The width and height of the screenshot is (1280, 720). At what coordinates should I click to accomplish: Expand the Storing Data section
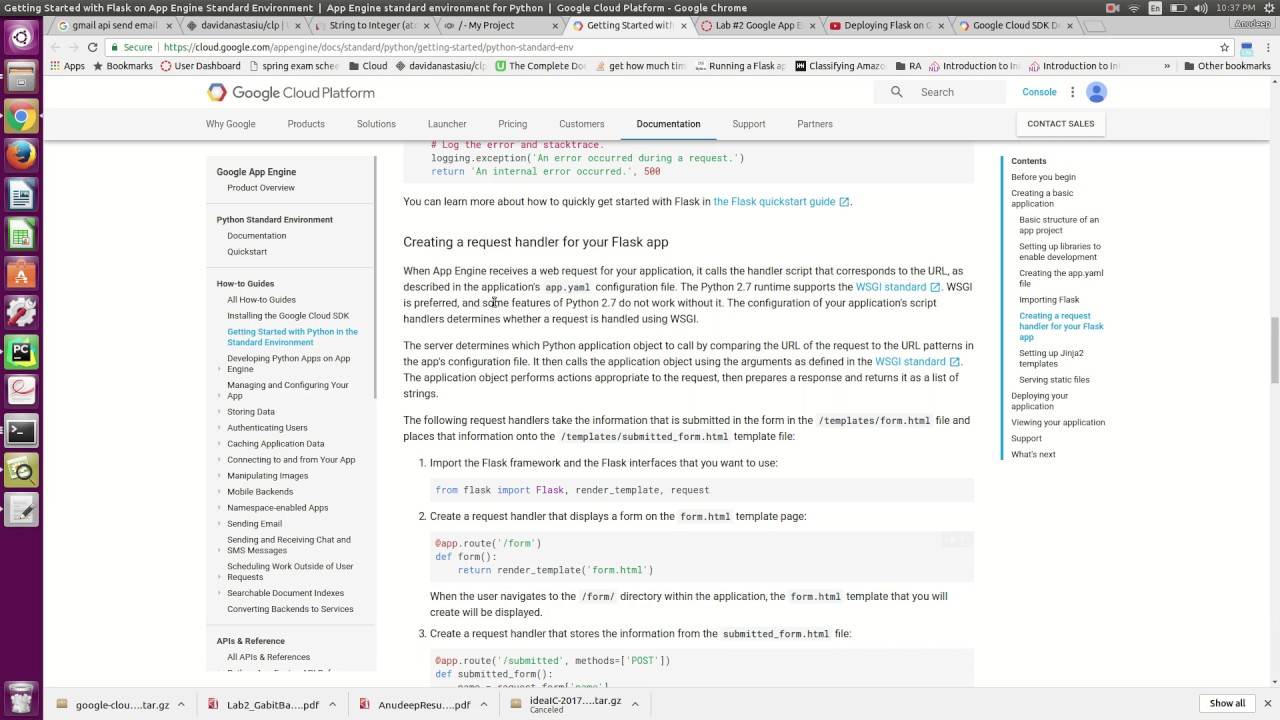[220, 412]
